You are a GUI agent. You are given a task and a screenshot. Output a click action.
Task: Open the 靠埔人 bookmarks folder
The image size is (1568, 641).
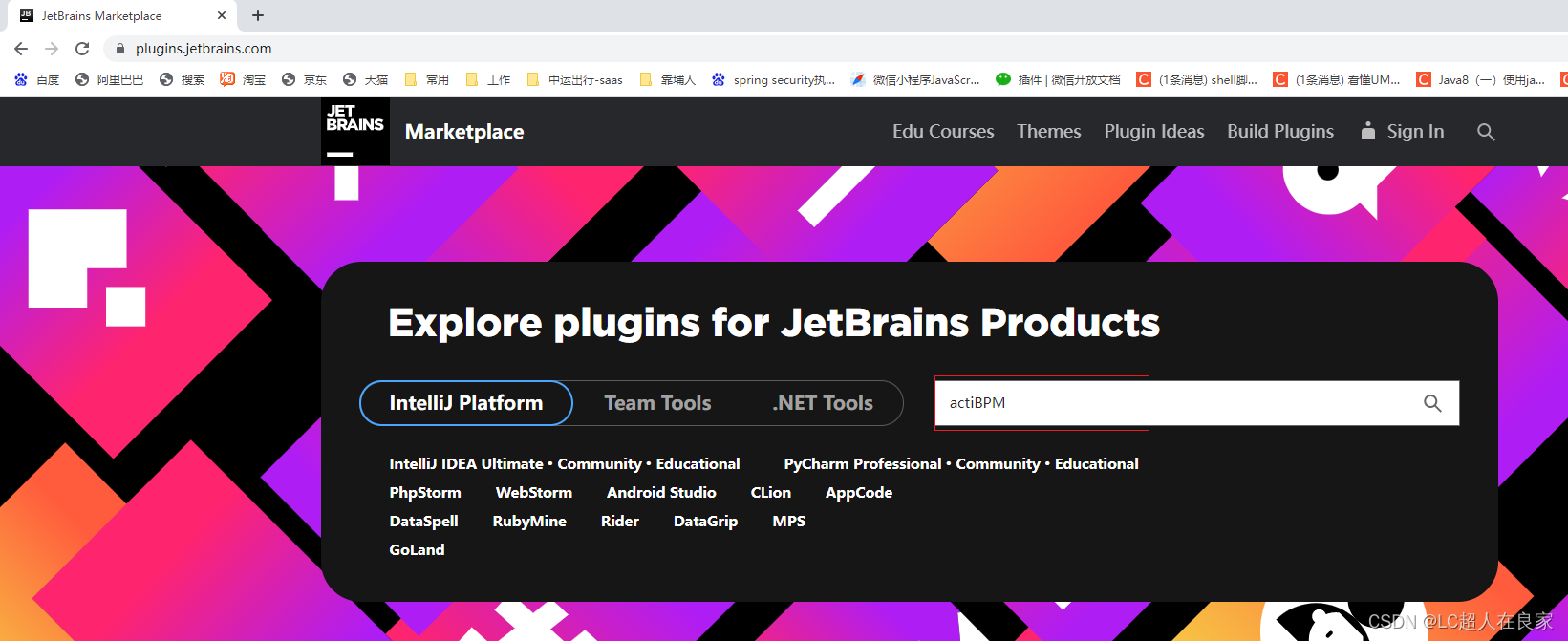click(x=667, y=80)
